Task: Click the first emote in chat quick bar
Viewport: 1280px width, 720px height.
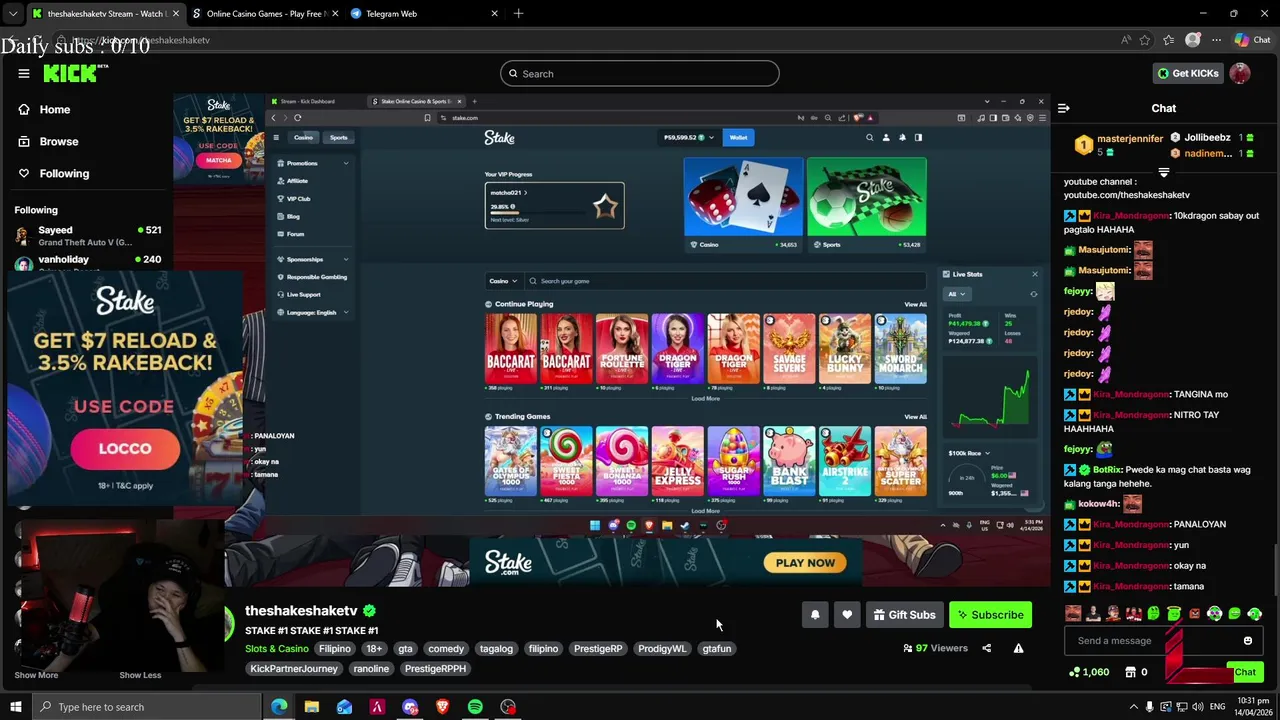Action: coord(1073,614)
